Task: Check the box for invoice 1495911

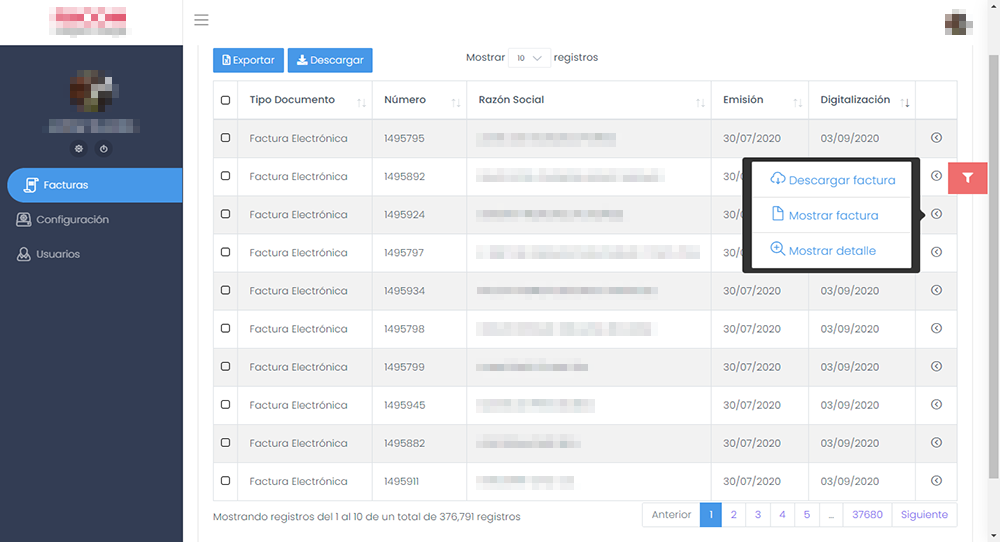Action: coord(226,481)
